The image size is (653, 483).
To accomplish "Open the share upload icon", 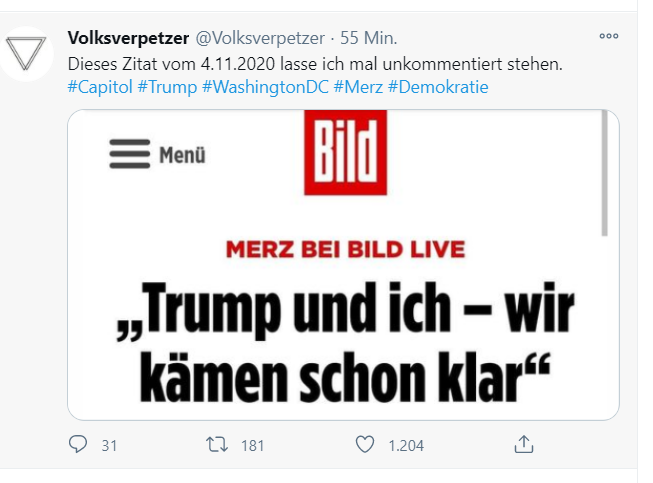I will click(x=524, y=444).
